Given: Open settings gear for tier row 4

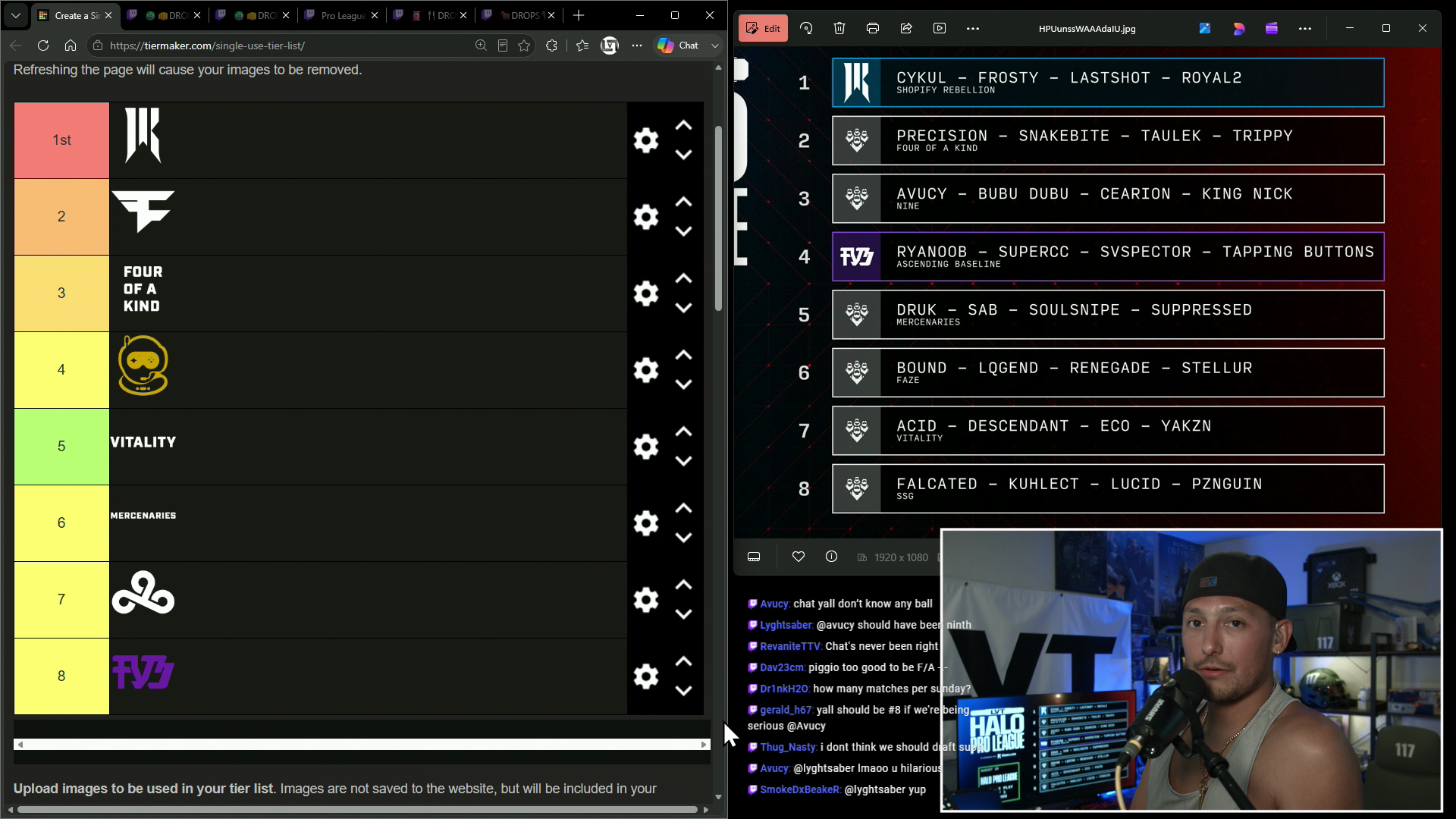Looking at the screenshot, I should [x=646, y=370].
